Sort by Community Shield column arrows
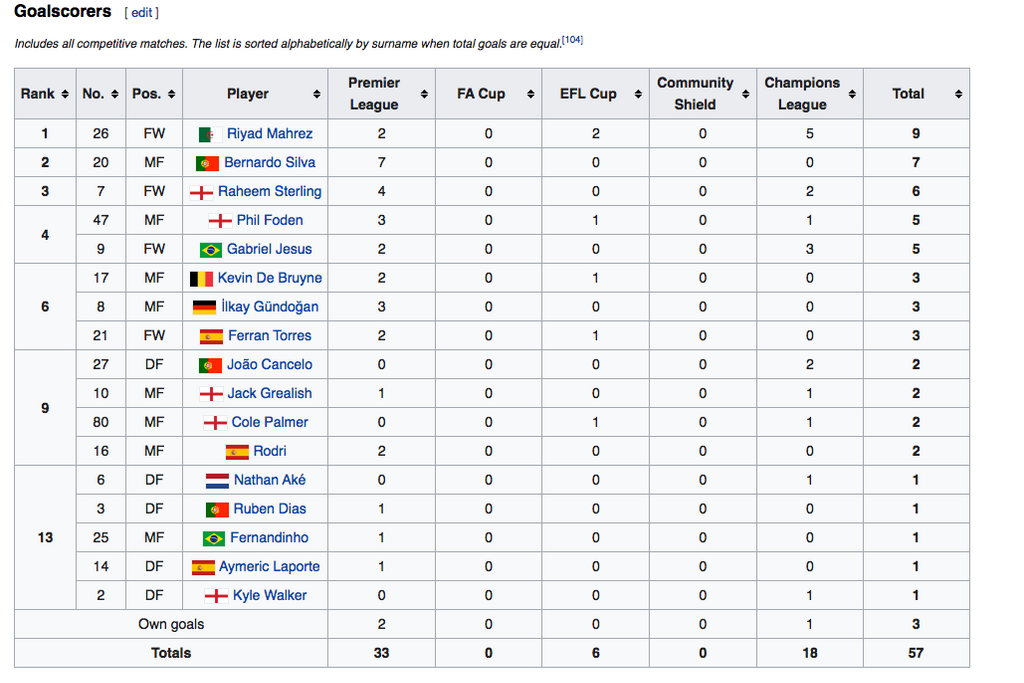Screen dimensions: 1024x683 [x=745, y=94]
